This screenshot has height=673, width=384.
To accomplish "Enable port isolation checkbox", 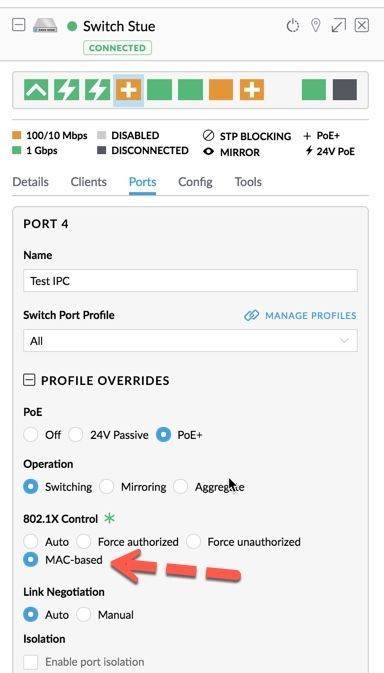I will [x=31, y=662].
